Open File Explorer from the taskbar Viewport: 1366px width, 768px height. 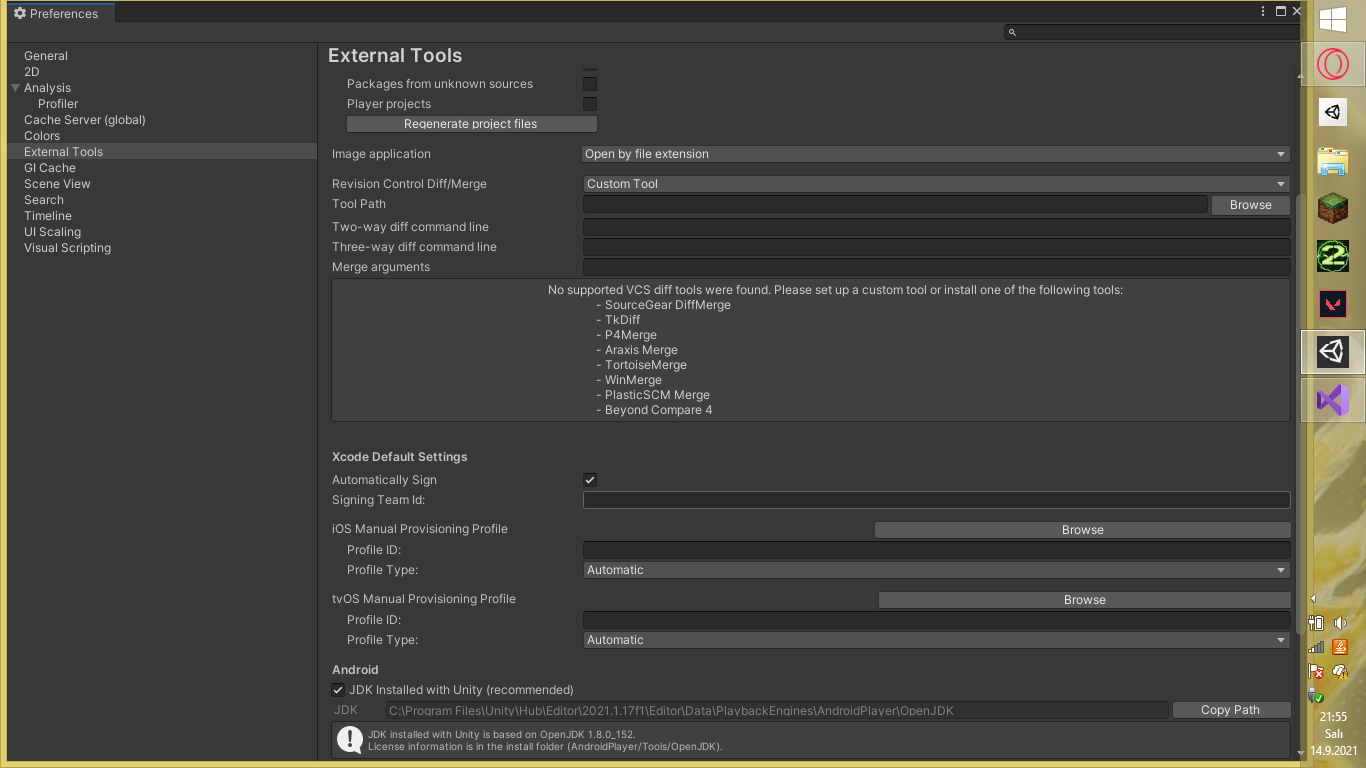click(x=1332, y=160)
